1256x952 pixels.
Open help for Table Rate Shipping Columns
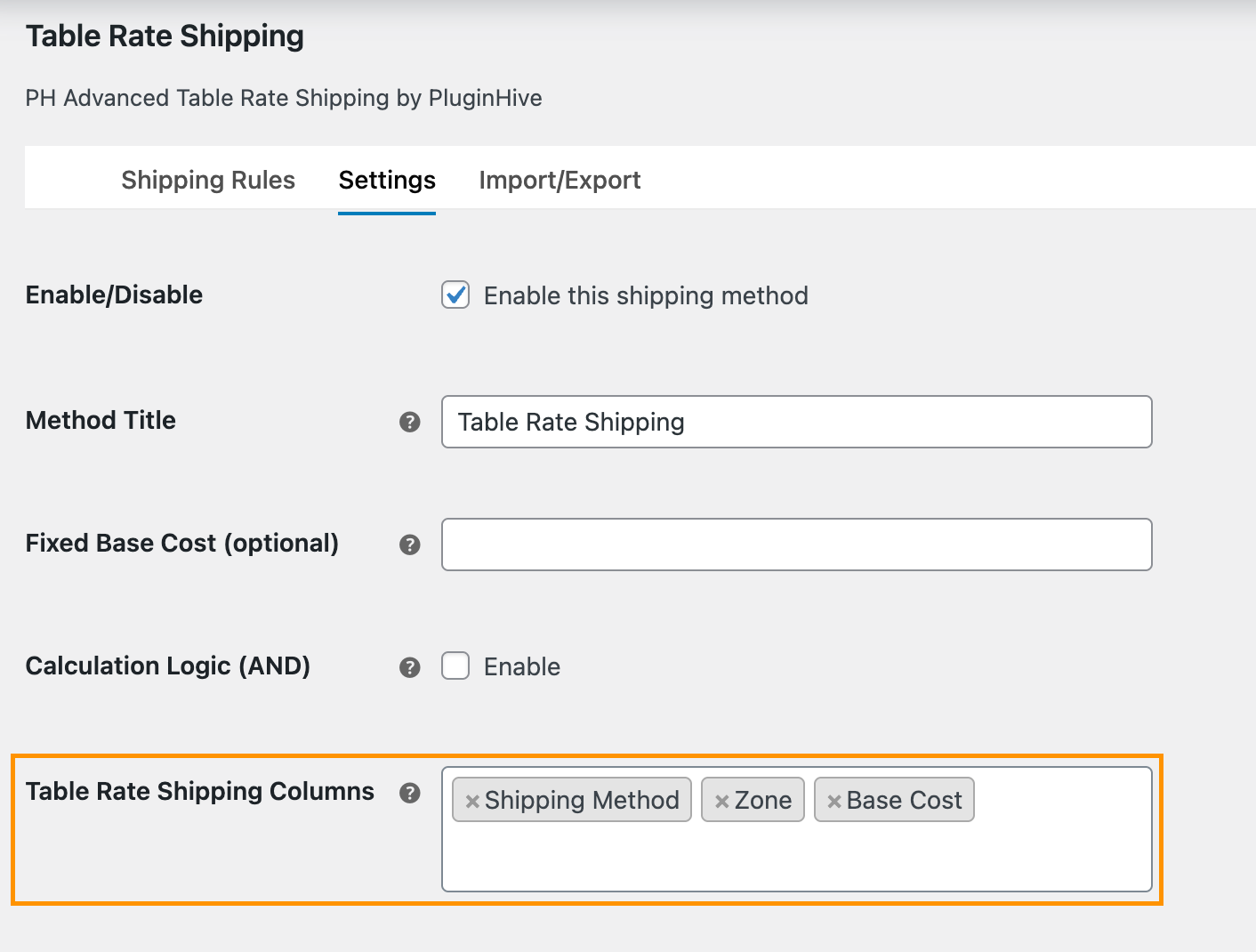(409, 793)
